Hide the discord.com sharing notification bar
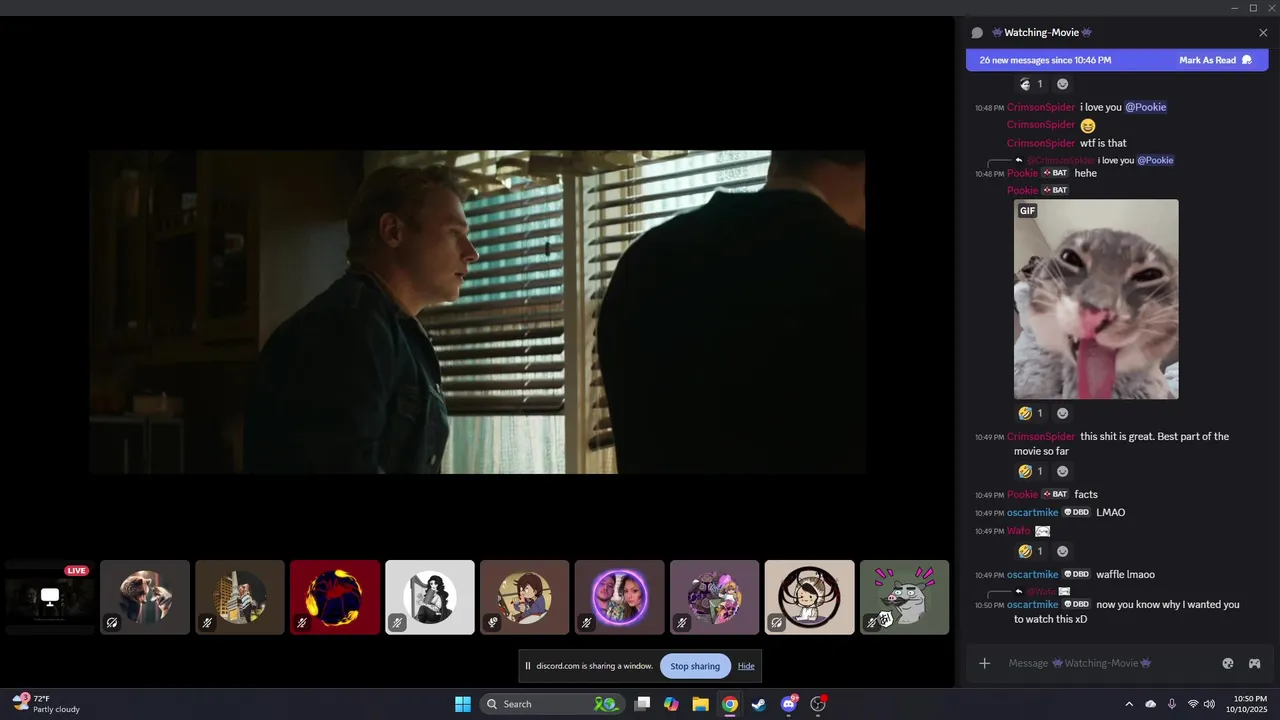Screen dimensions: 1280x720 pos(746,666)
